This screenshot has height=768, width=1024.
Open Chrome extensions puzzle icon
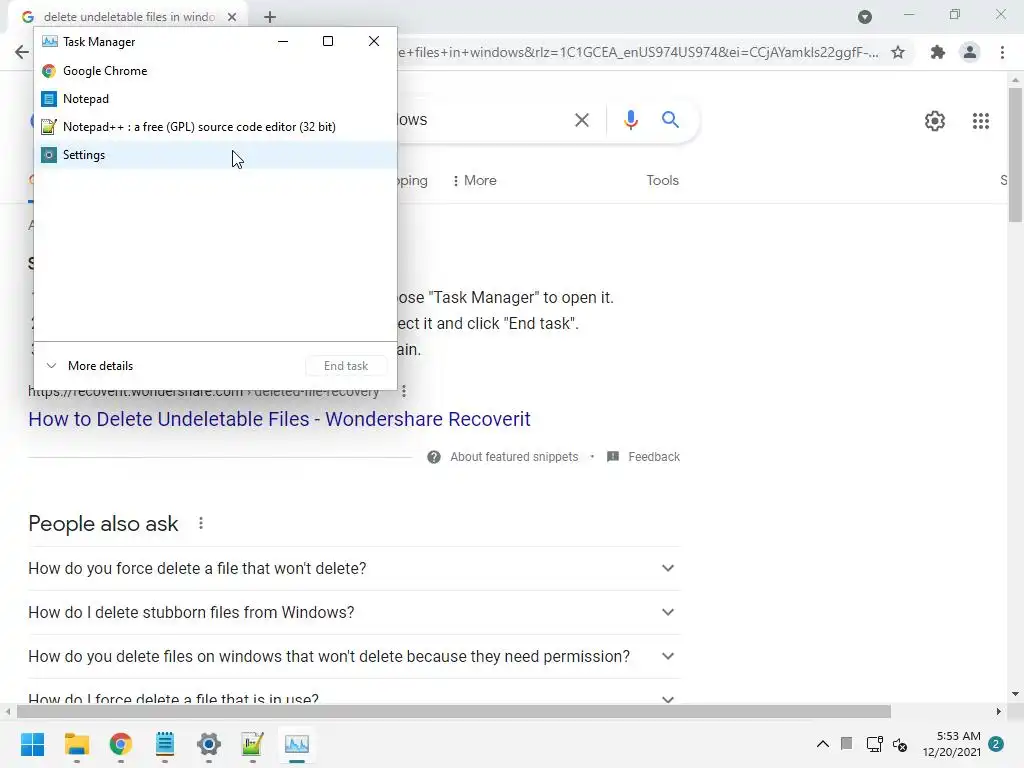938,52
